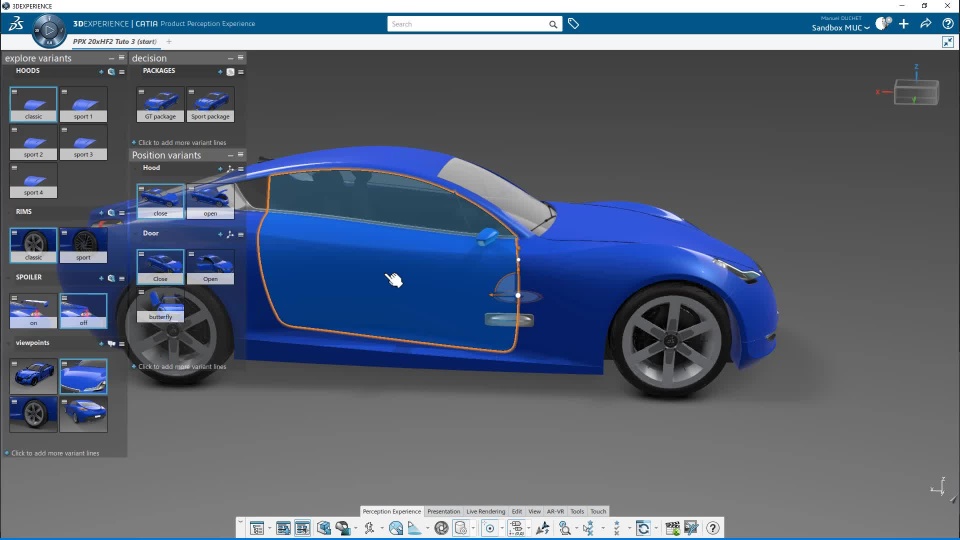Click the plus icon in top header

pos(904,24)
